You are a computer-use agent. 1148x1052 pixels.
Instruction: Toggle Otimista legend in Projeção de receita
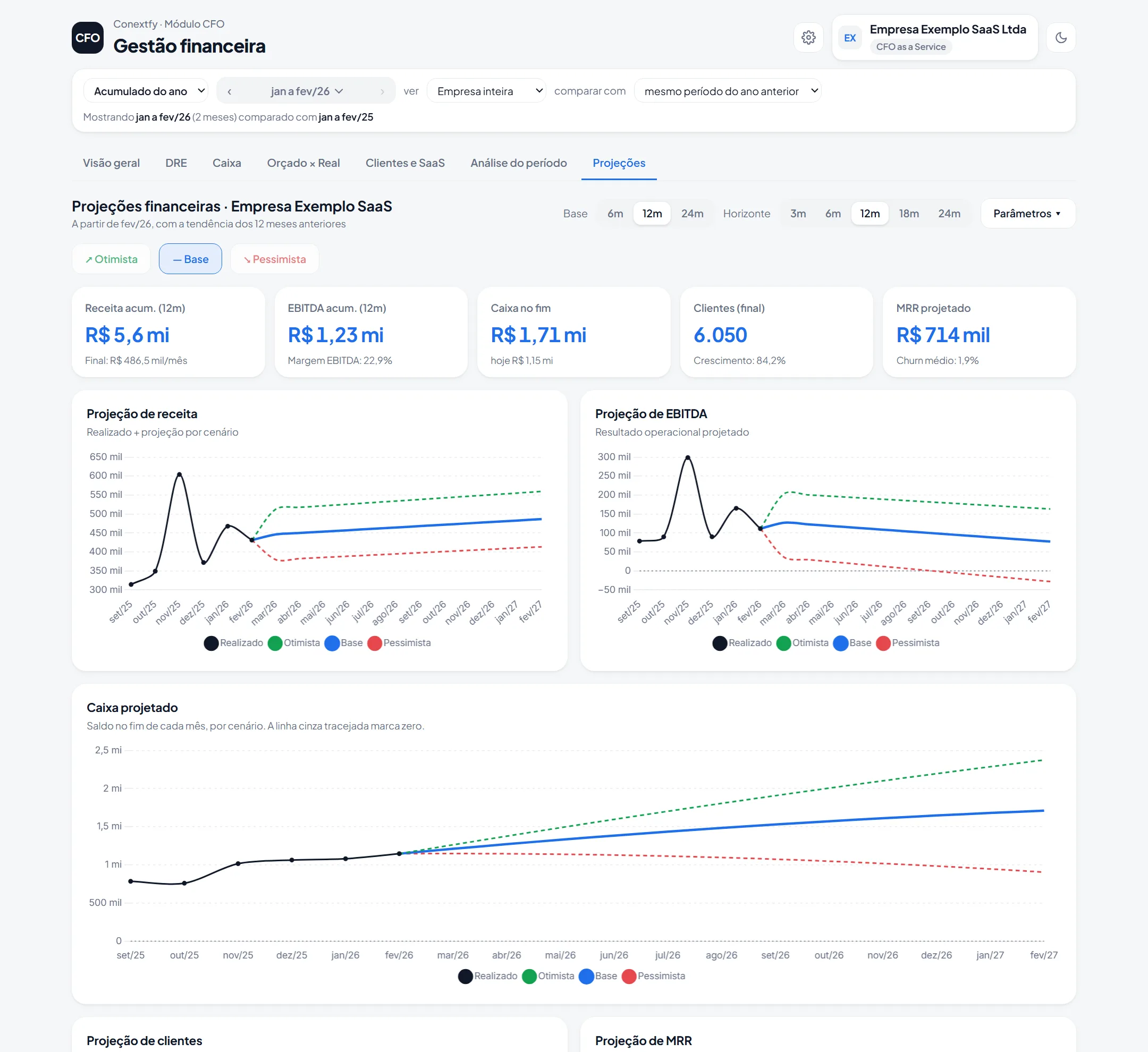point(294,643)
